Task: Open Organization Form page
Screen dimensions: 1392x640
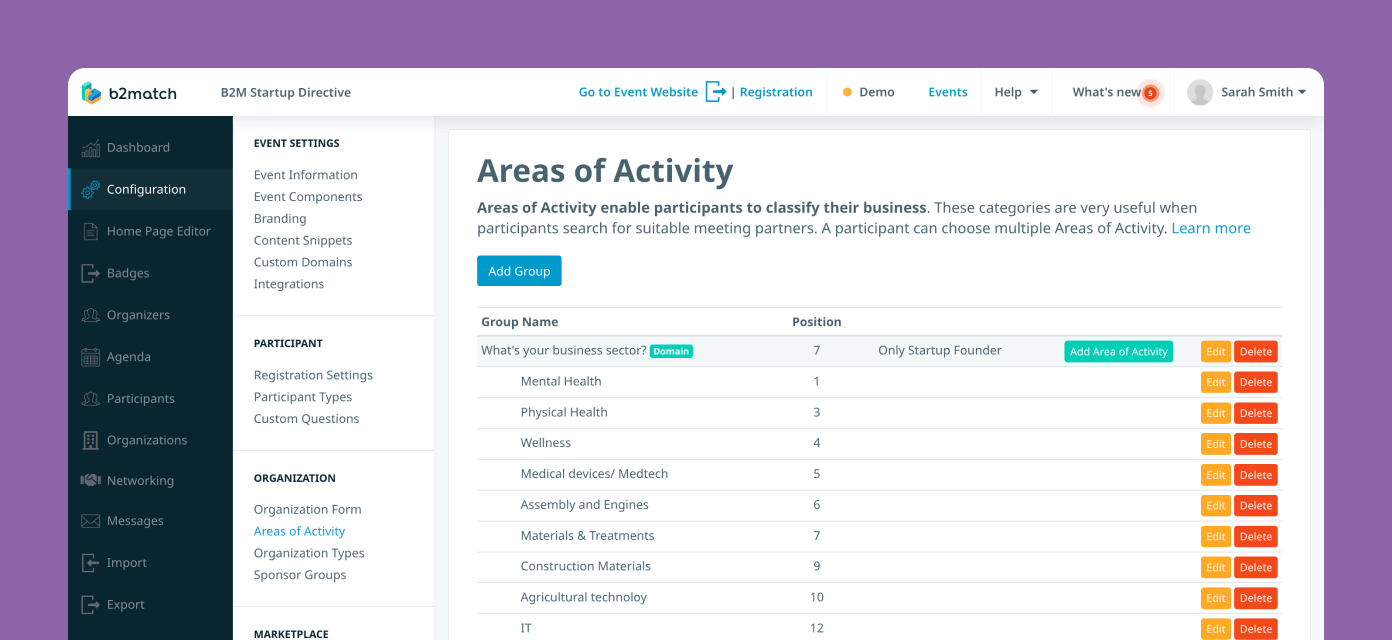Action: (308, 510)
